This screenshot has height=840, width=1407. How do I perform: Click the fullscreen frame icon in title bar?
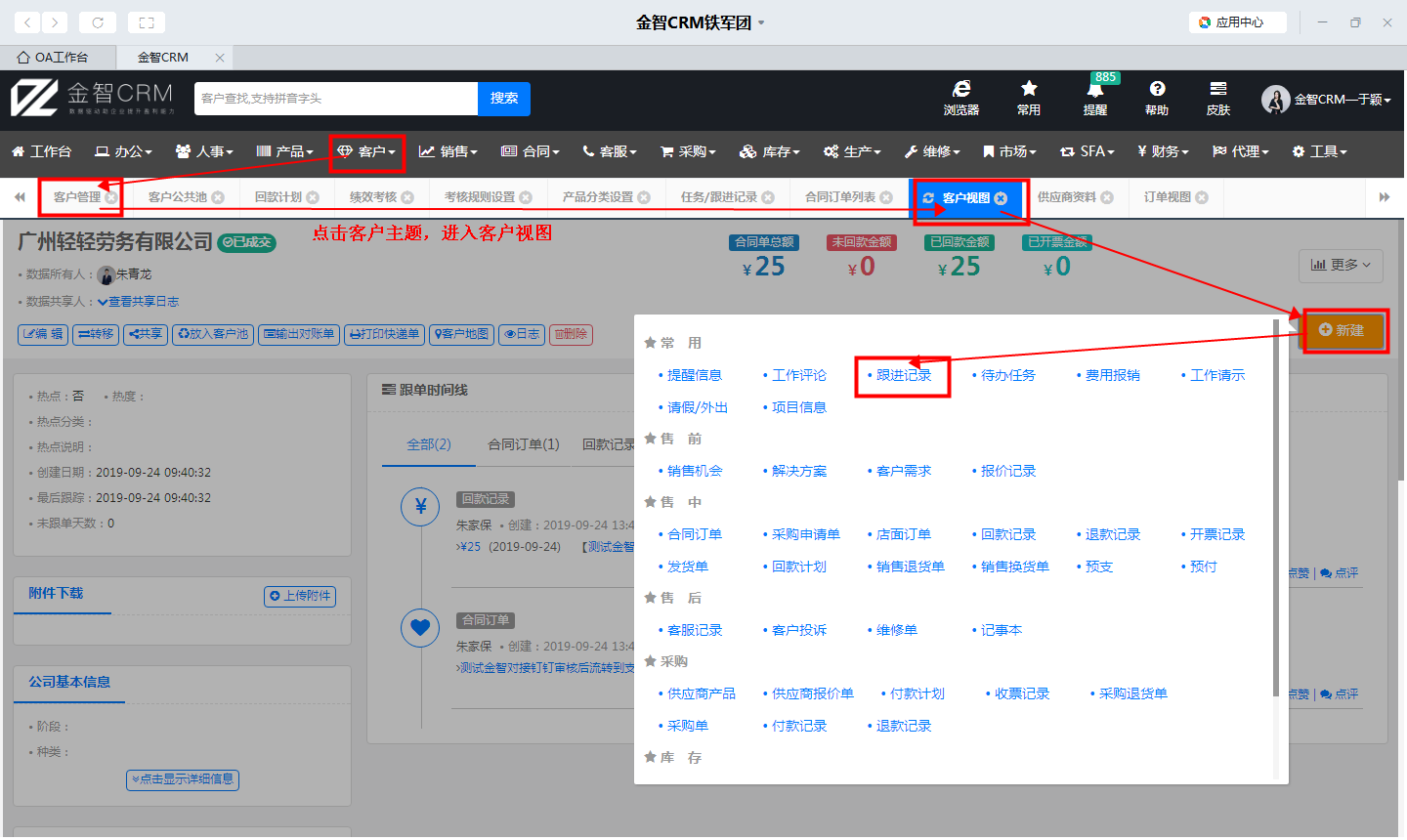point(147,21)
